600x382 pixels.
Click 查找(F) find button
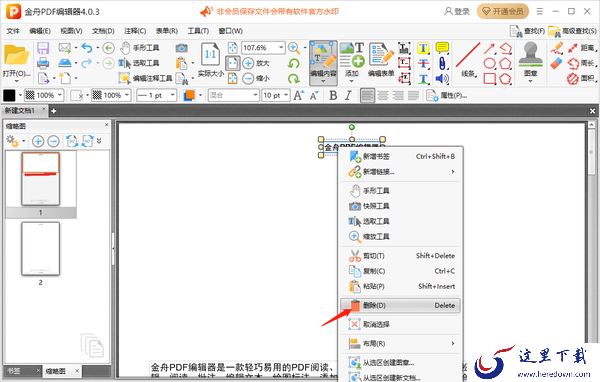(x=527, y=31)
